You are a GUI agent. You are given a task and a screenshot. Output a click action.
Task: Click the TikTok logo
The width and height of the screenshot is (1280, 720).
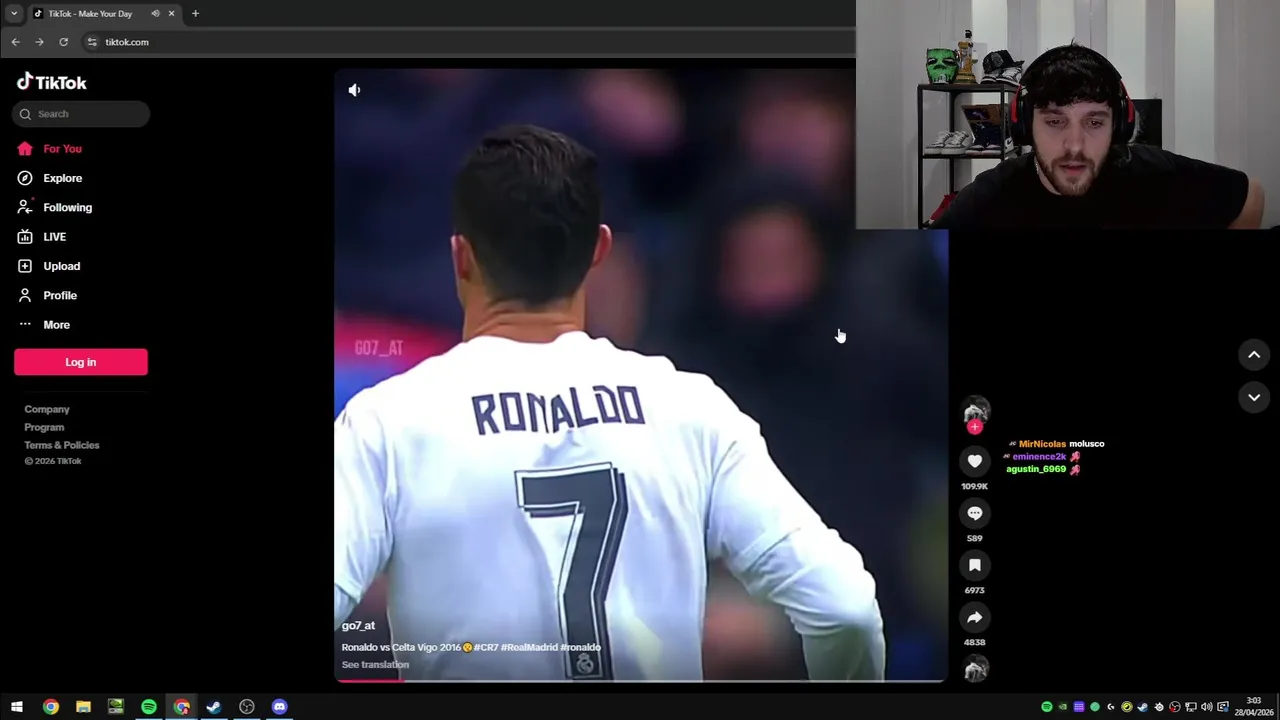(x=52, y=82)
